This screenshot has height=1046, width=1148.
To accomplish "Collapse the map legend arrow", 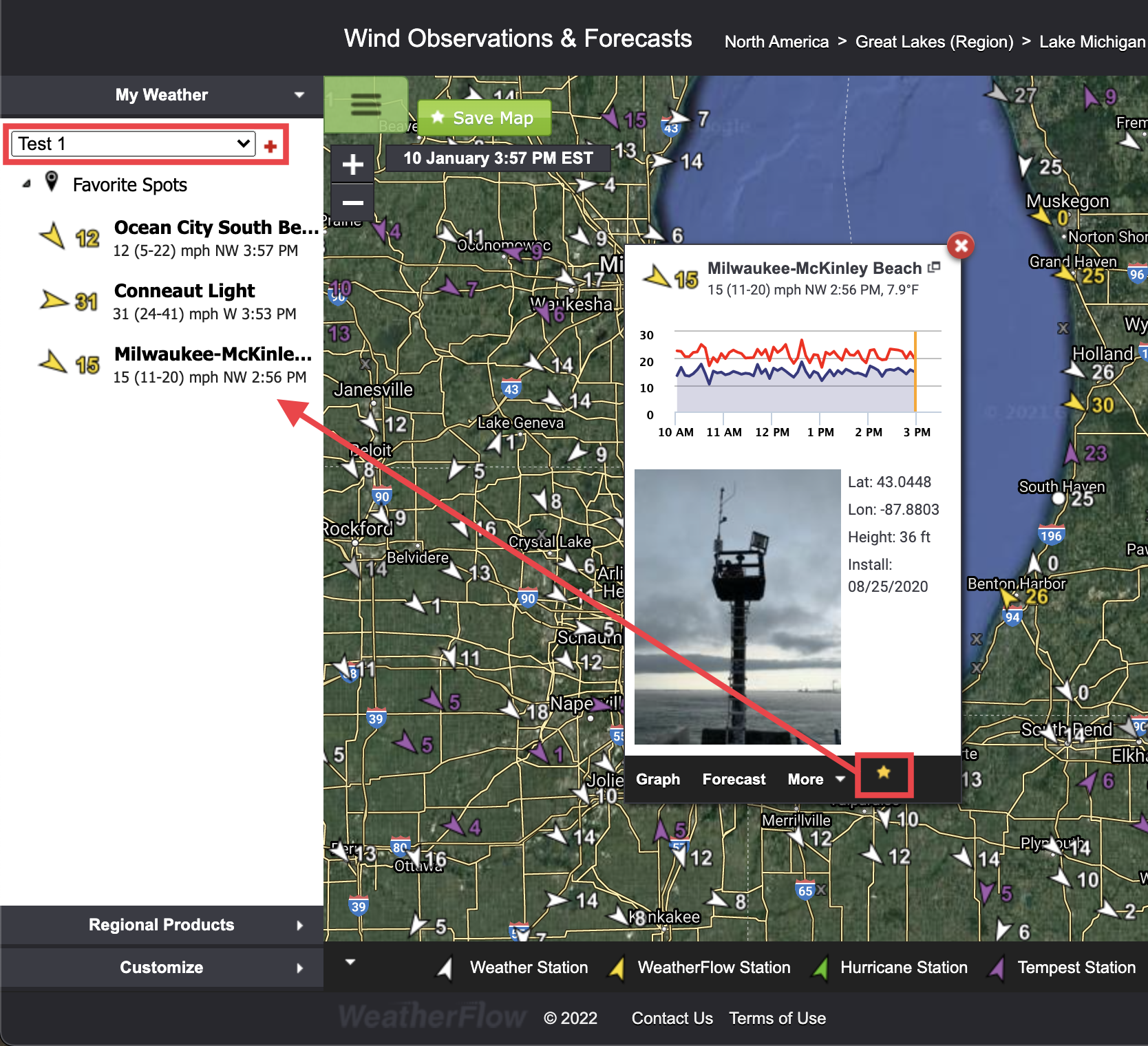I will (350, 961).
